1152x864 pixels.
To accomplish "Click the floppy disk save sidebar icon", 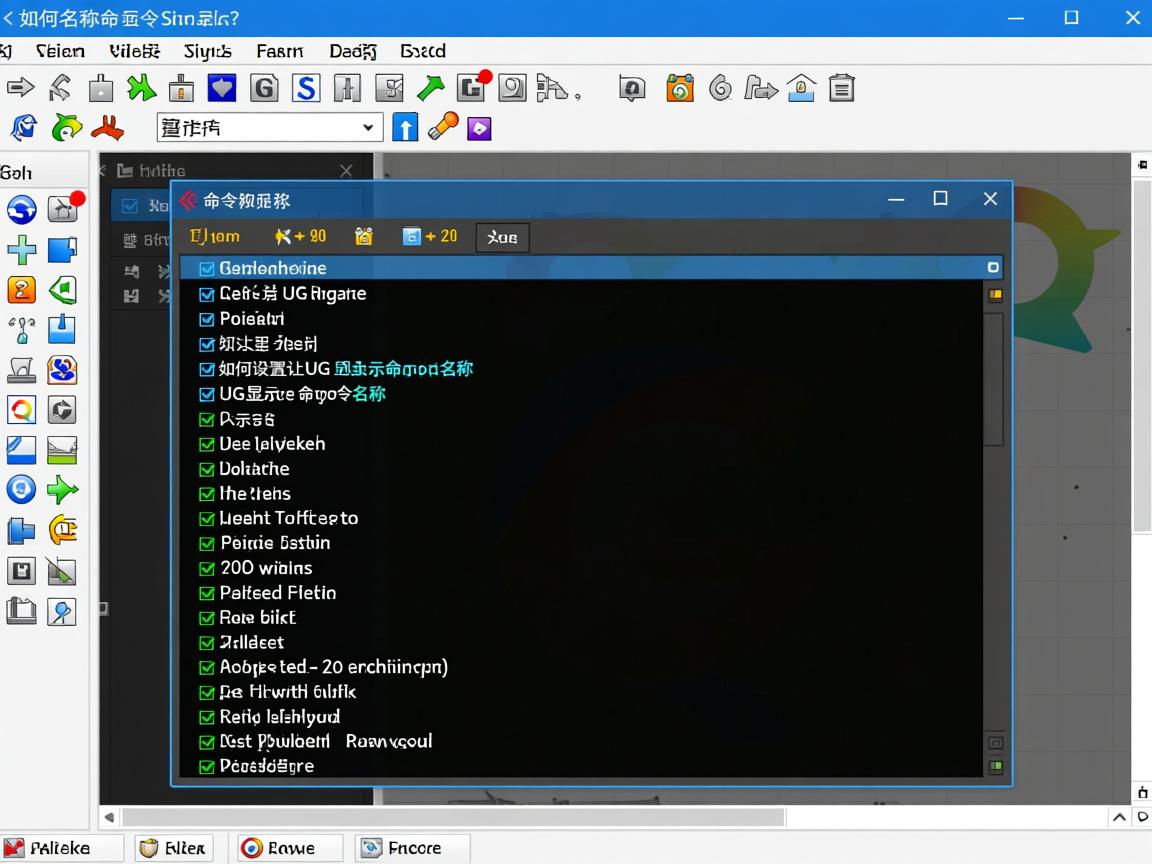I will pyautogui.click(x=21, y=571).
